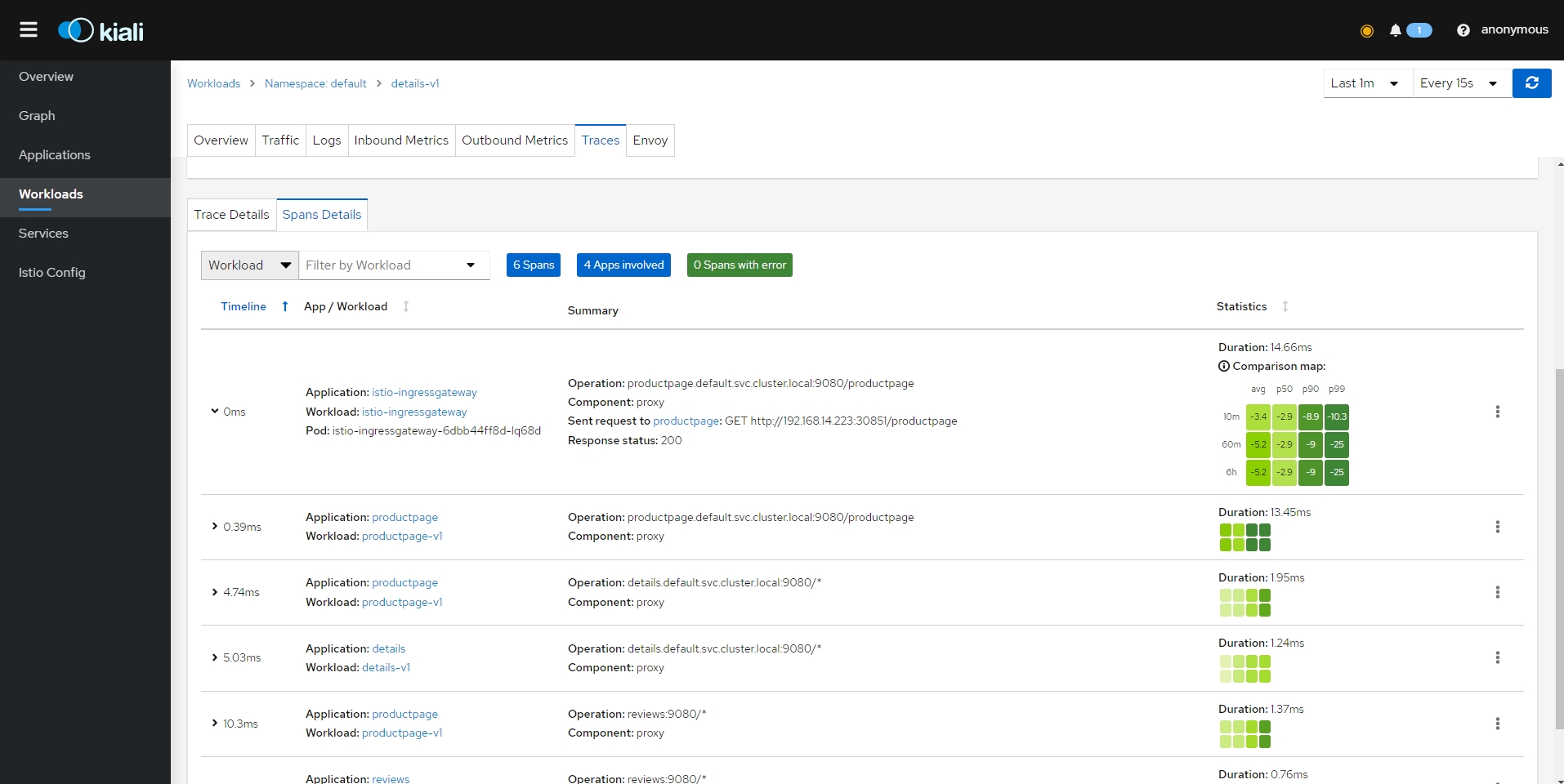
Task: Click the orange status indicator icon
Action: click(1366, 31)
